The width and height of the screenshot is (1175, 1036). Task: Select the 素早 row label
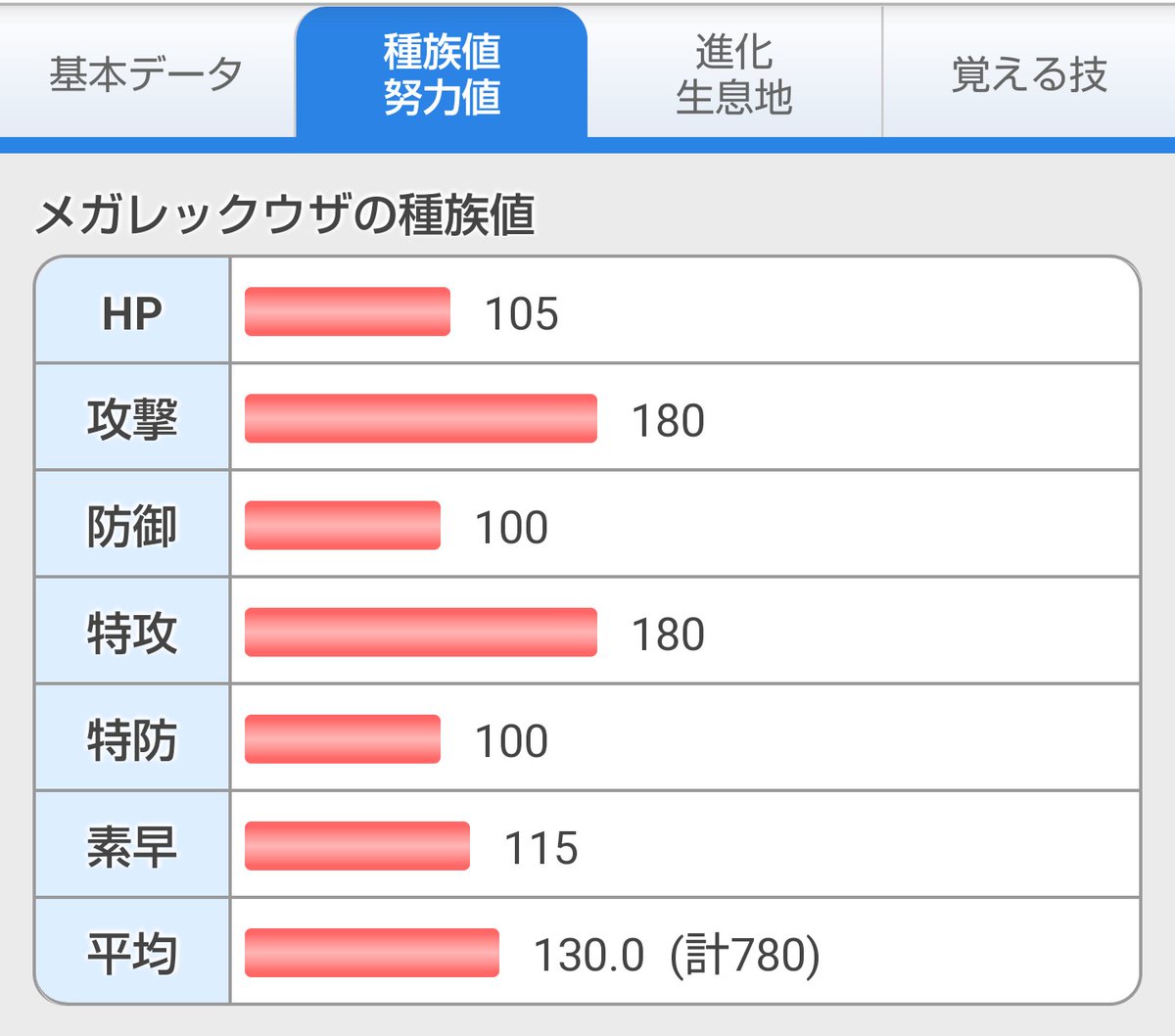132,847
